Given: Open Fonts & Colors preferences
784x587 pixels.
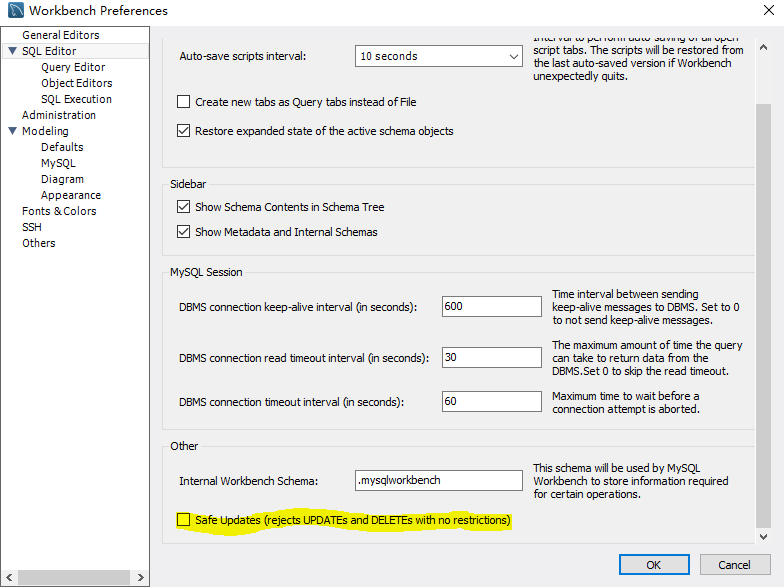Looking at the screenshot, I should click(59, 211).
